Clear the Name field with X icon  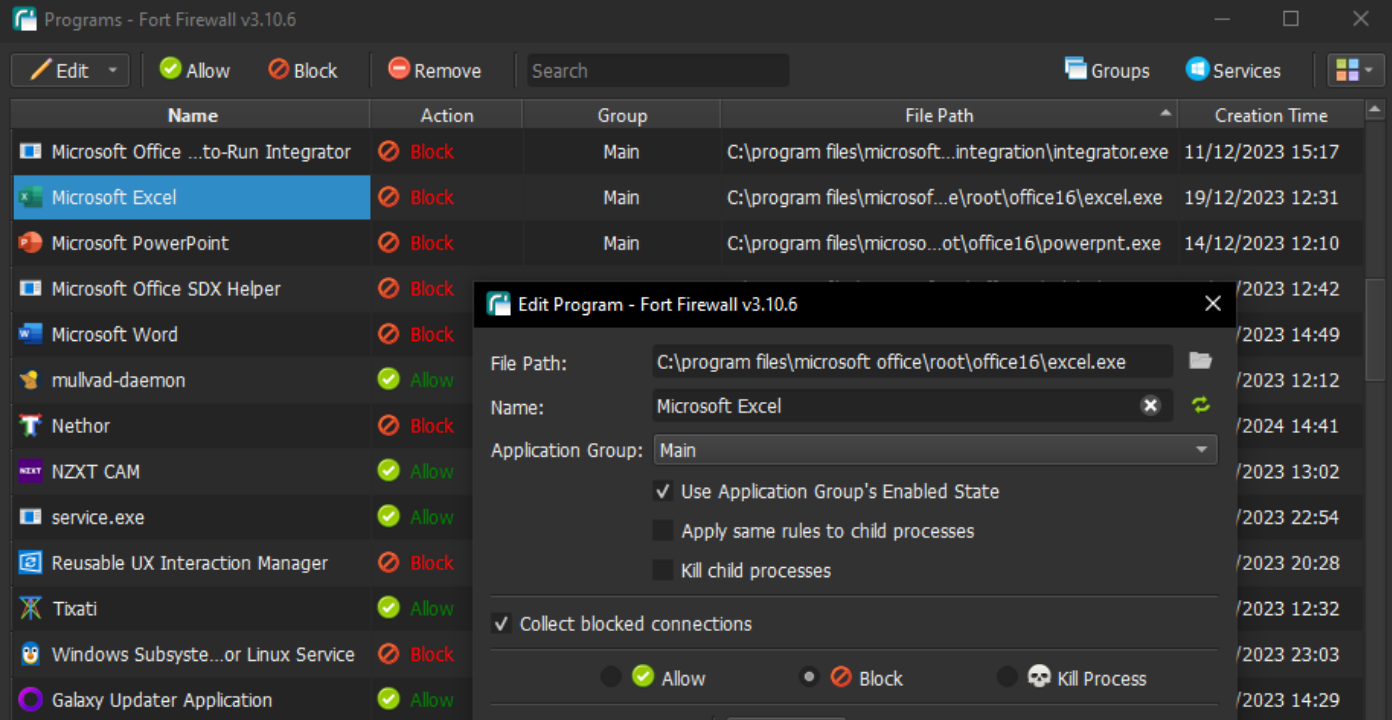tap(1150, 405)
